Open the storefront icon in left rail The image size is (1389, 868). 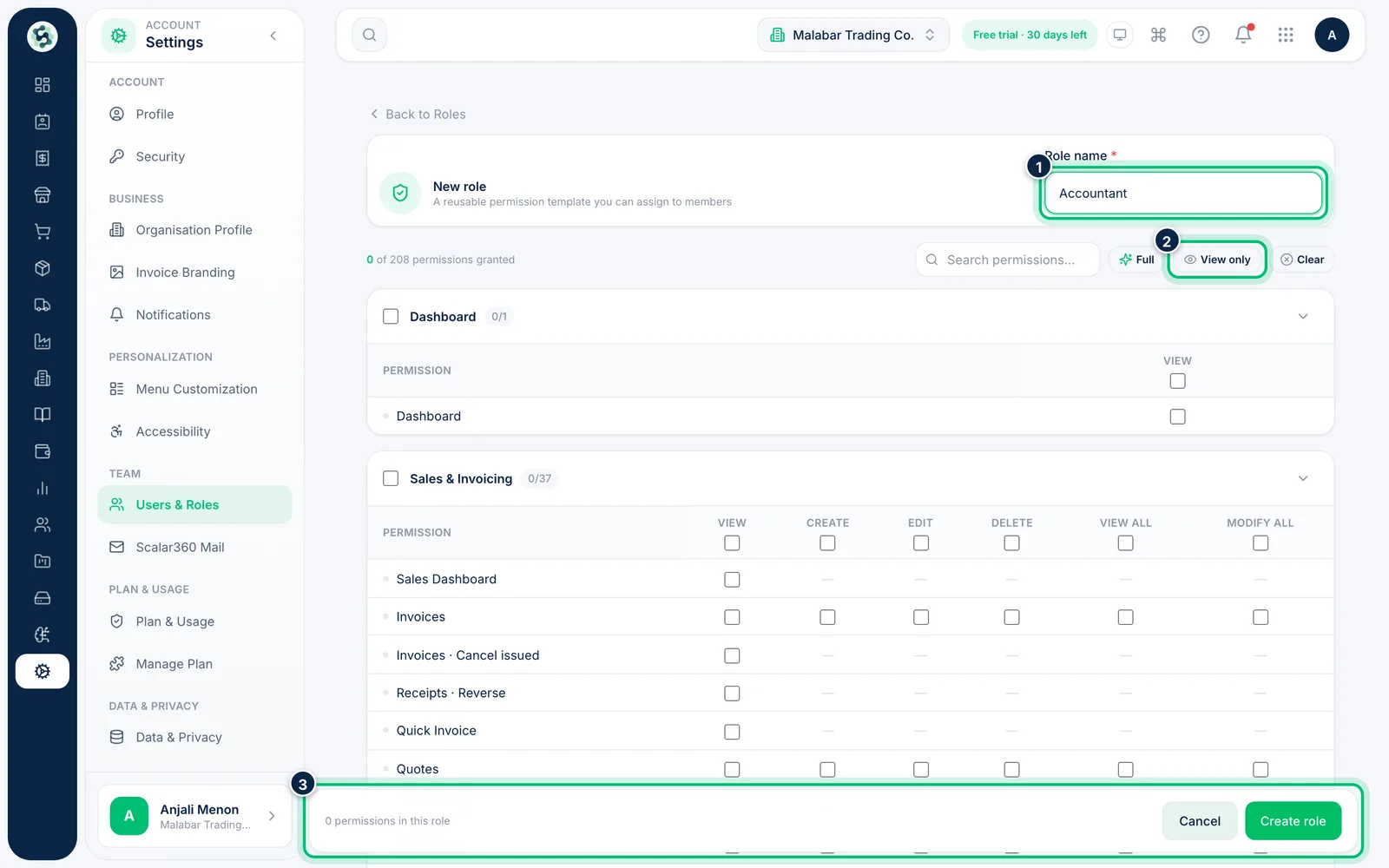pyautogui.click(x=42, y=194)
